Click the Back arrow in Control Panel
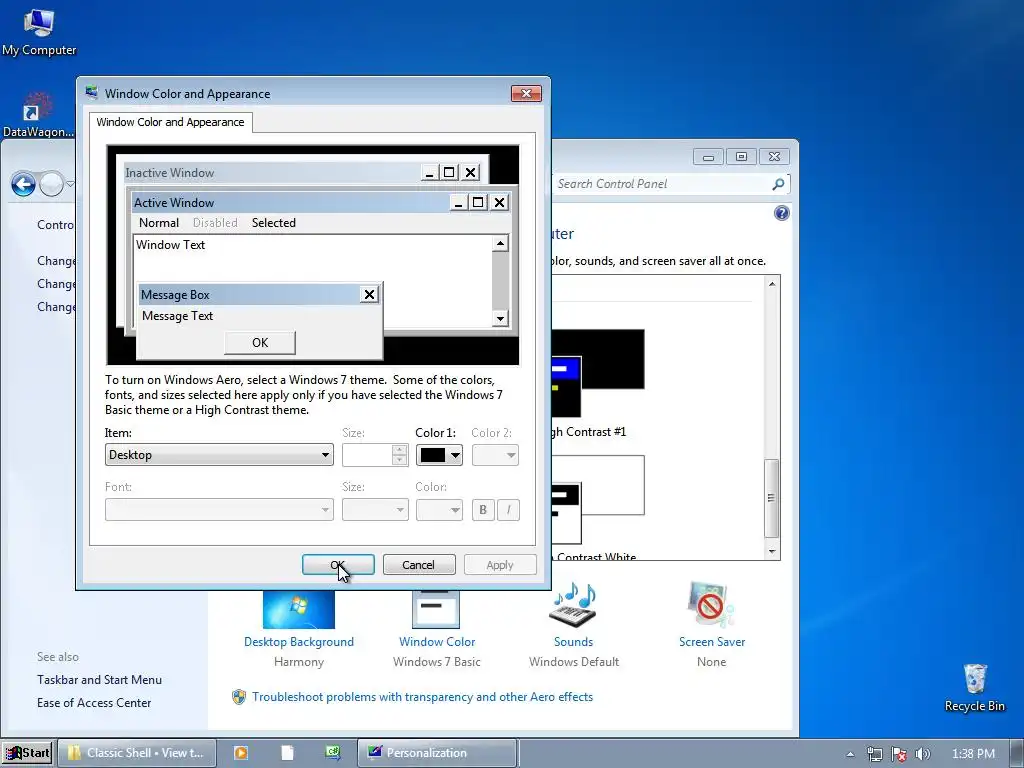 point(24,185)
